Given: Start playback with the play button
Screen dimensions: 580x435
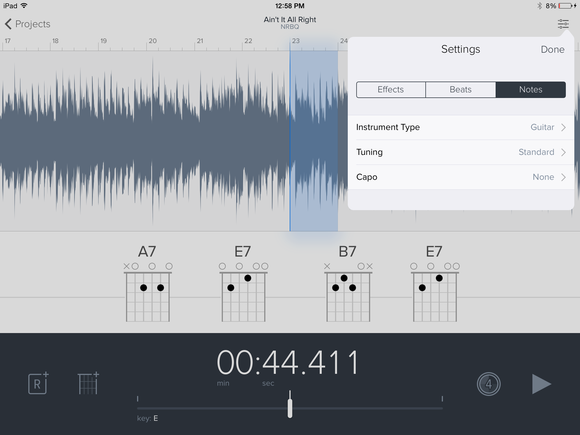Looking at the screenshot, I should 541,384.
